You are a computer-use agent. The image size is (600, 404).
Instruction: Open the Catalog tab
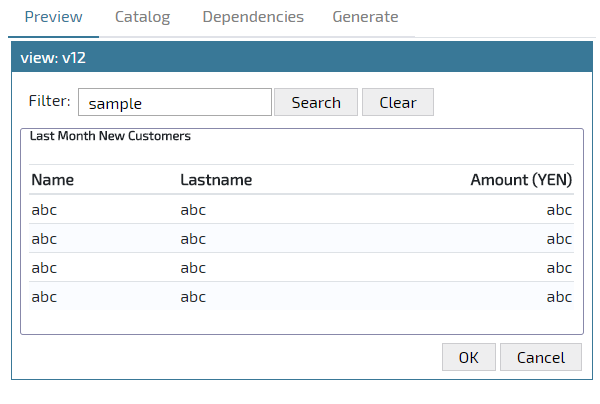(x=142, y=17)
